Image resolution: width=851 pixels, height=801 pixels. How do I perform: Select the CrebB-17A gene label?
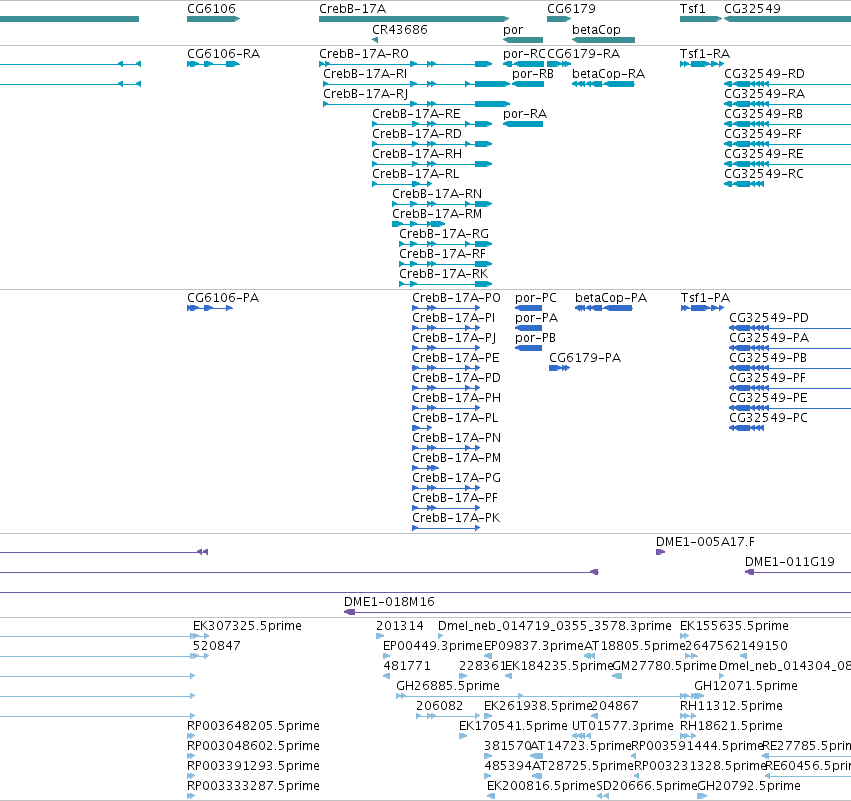[352, 9]
